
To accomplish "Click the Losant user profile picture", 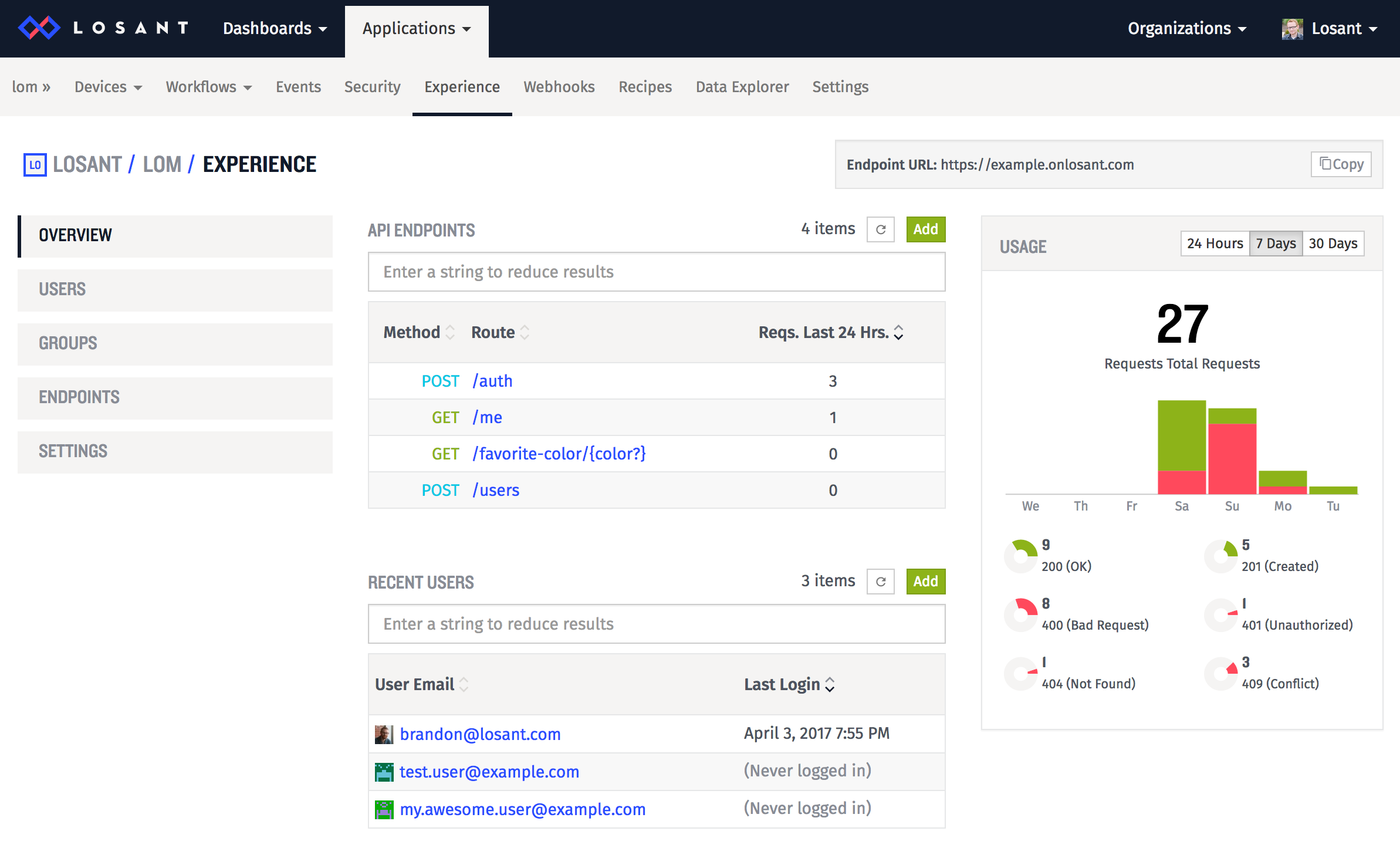I will click(1291, 29).
